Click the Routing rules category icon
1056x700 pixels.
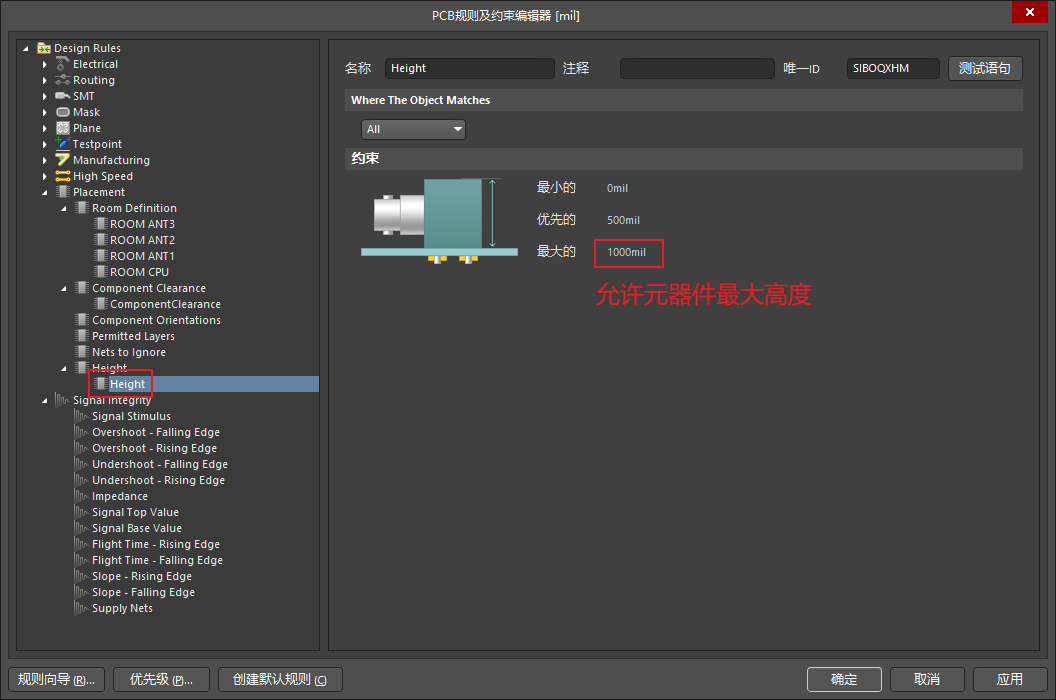point(62,80)
